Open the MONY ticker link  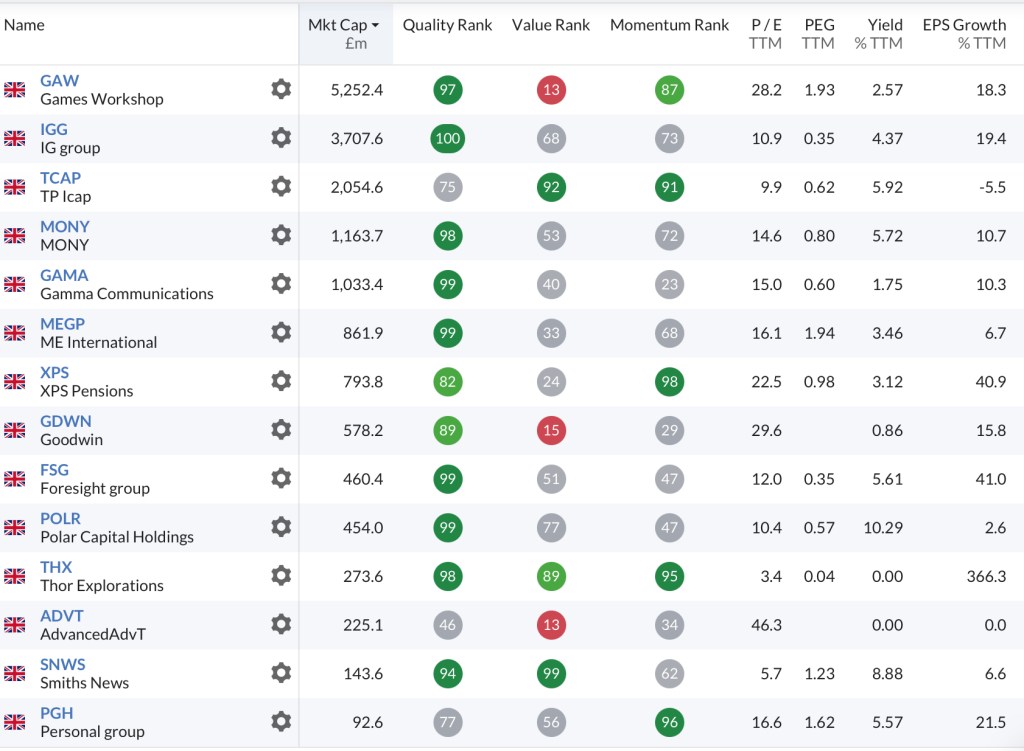pos(64,226)
